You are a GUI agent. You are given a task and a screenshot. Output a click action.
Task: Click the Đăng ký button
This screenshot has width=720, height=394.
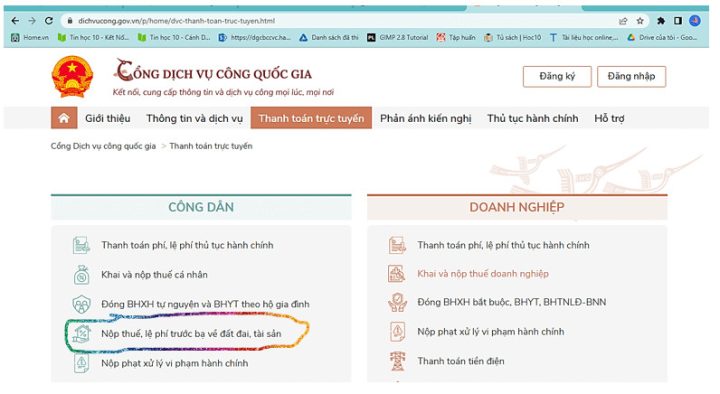(x=557, y=76)
